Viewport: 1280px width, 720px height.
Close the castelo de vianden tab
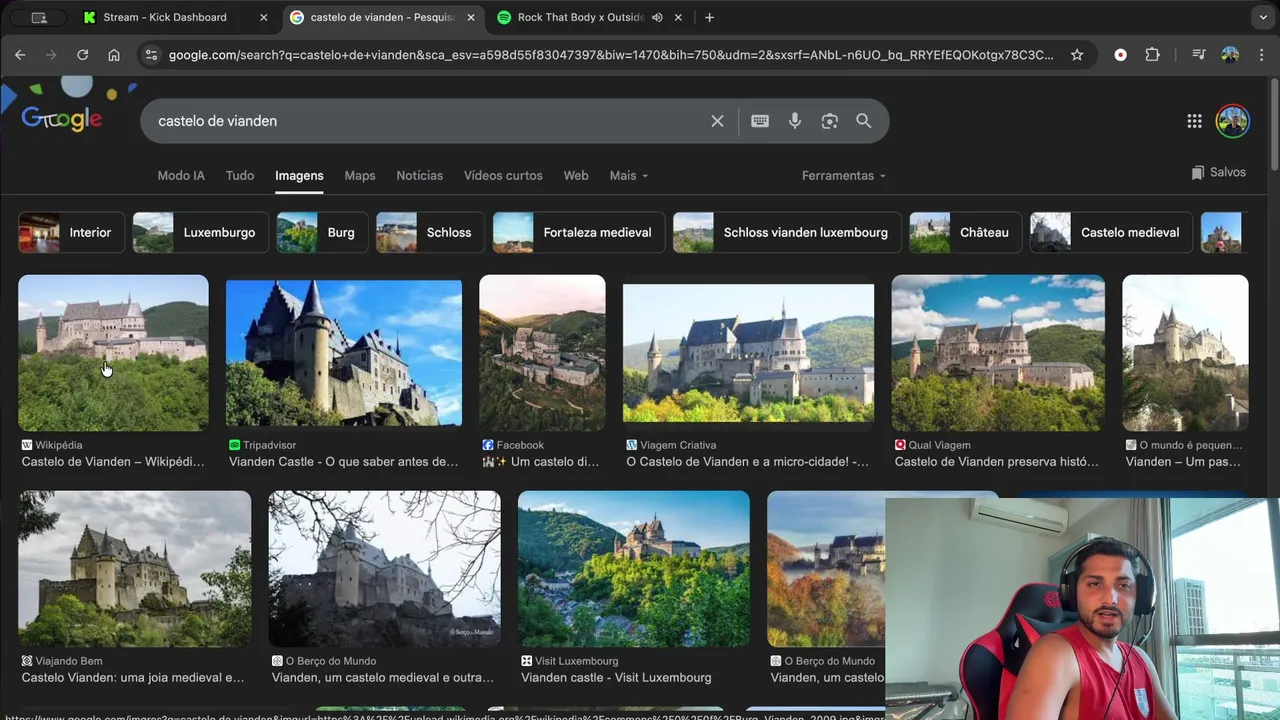coord(471,17)
